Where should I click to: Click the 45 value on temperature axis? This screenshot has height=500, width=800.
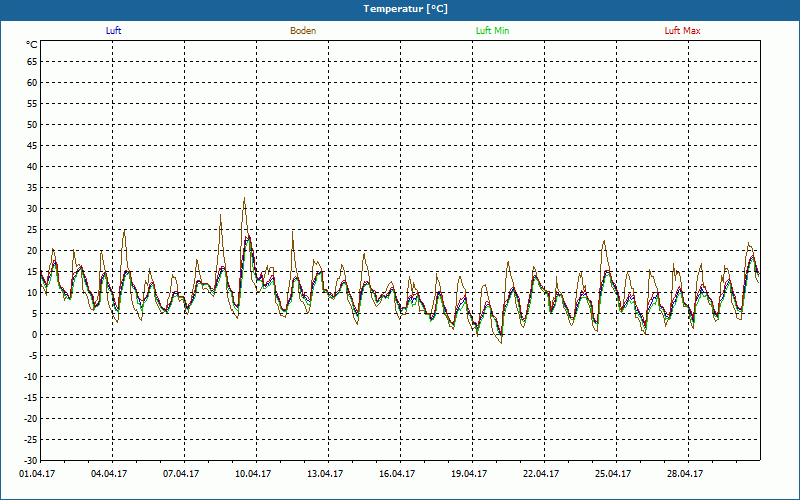coord(32,146)
